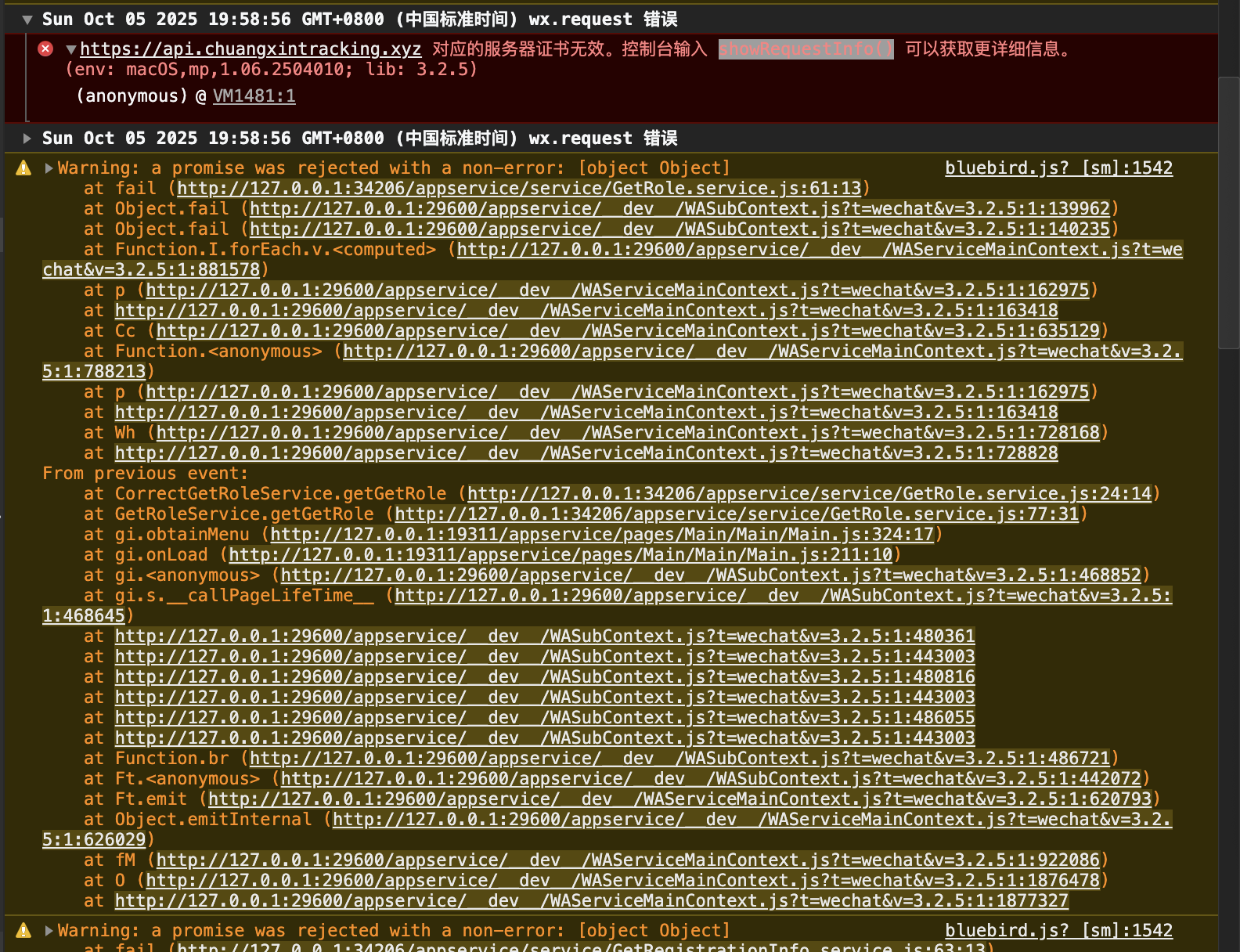The image size is (1240, 952).
Task: Click the red error icon
Action: (45, 49)
